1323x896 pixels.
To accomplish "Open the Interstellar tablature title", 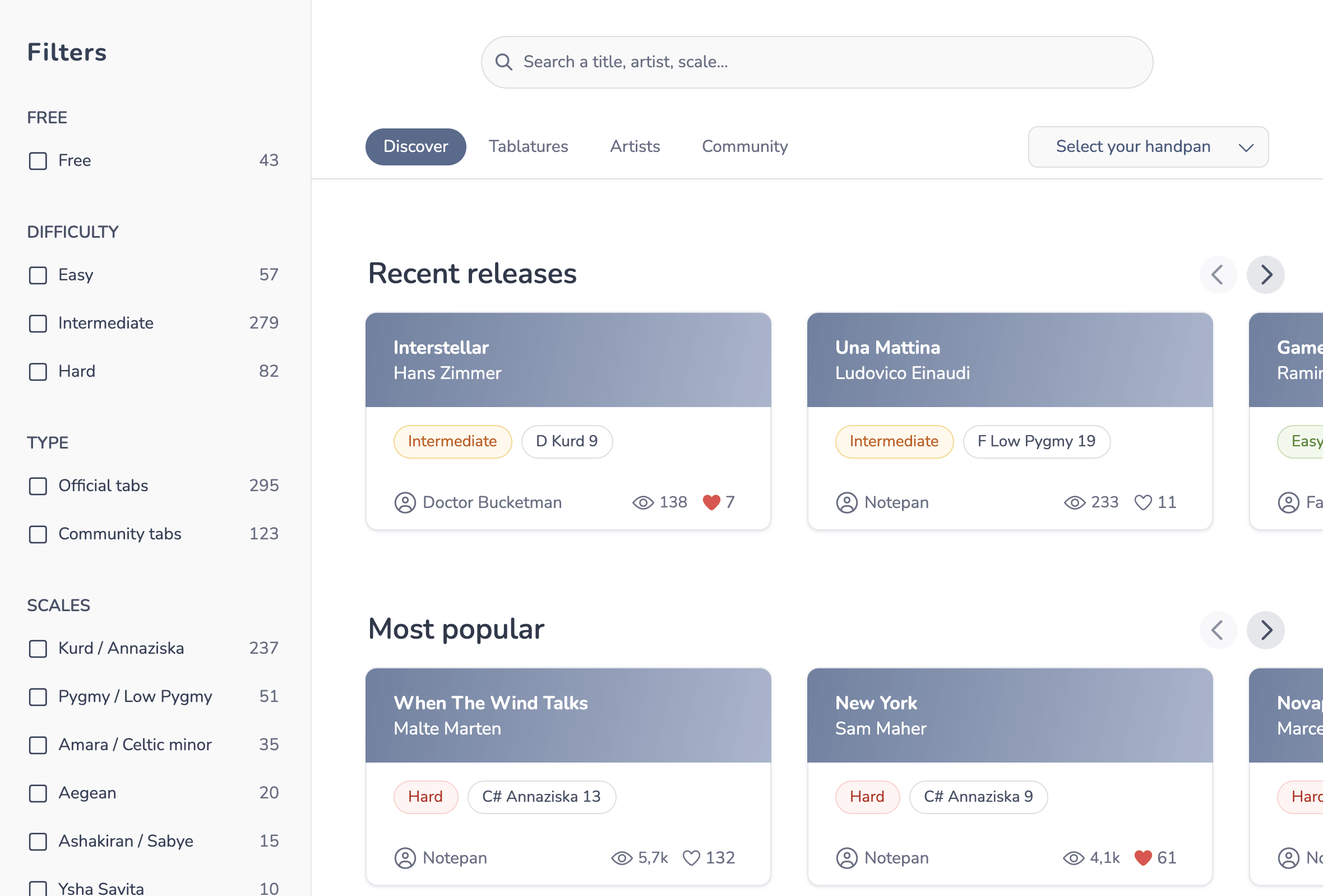I will (x=441, y=347).
